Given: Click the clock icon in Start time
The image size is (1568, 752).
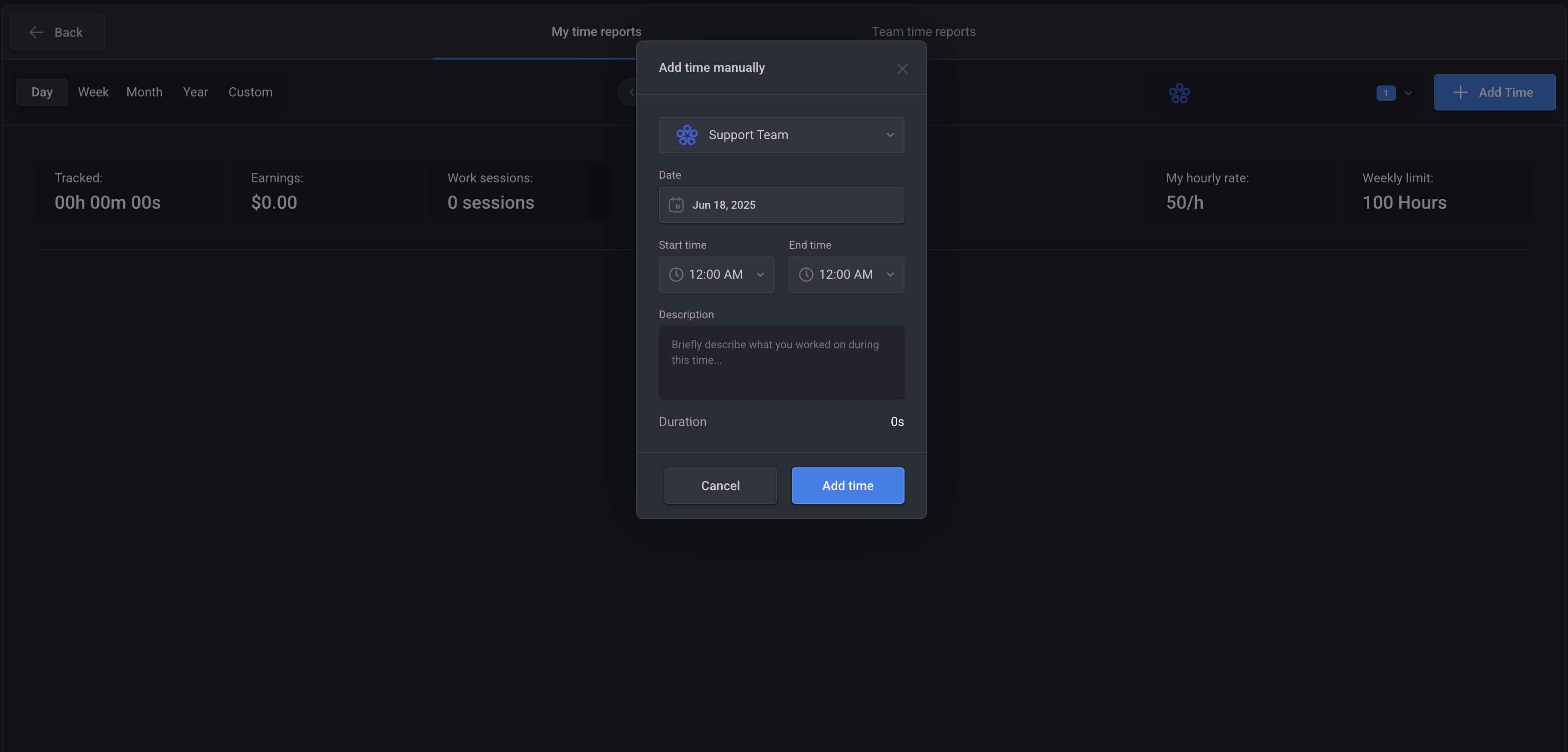Looking at the screenshot, I should (676, 275).
